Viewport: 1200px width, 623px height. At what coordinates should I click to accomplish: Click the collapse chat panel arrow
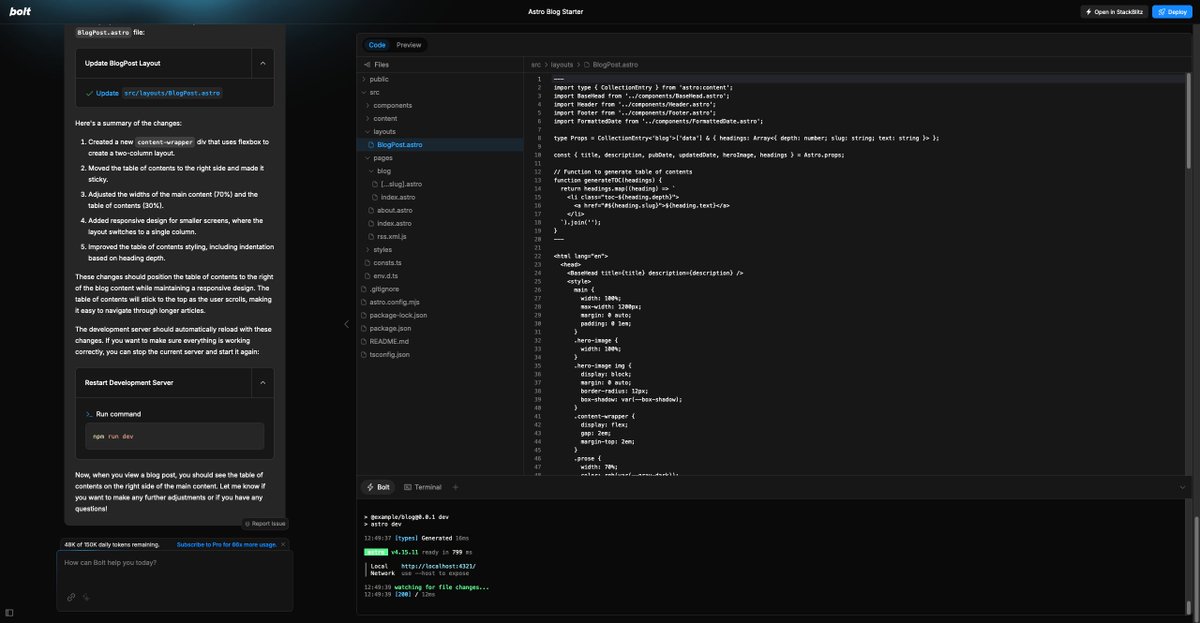click(346, 324)
